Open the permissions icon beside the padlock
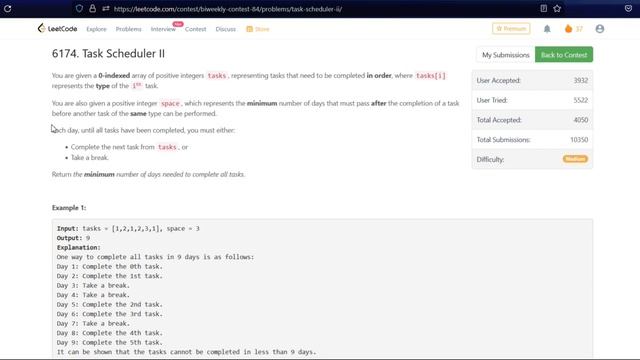This screenshot has width=640, height=360. tap(106, 9)
